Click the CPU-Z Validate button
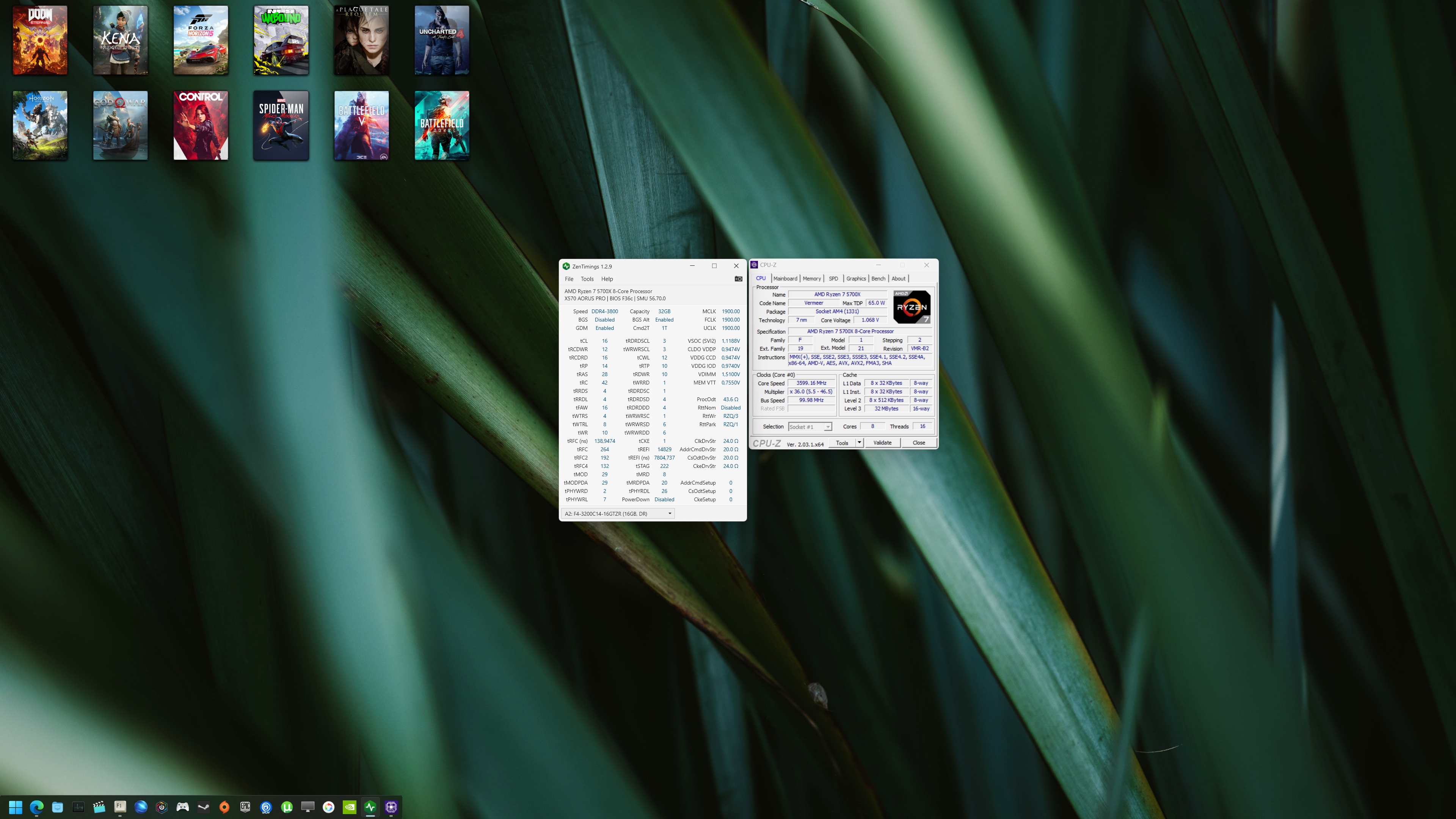The image size is (1456, 819). tap(882, 442)
